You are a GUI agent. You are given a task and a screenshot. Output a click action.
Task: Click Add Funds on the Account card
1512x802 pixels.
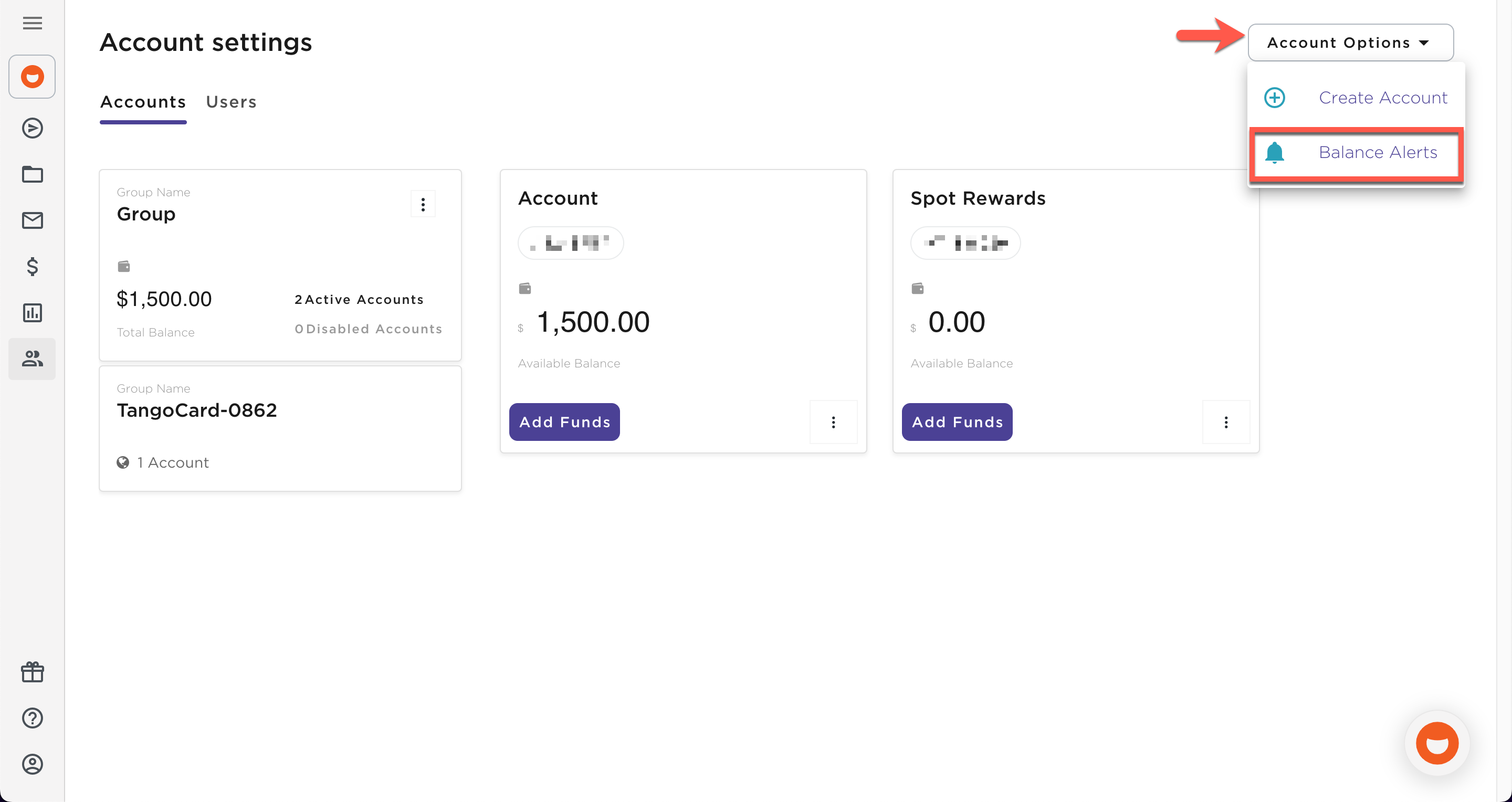tap(564, 422)
